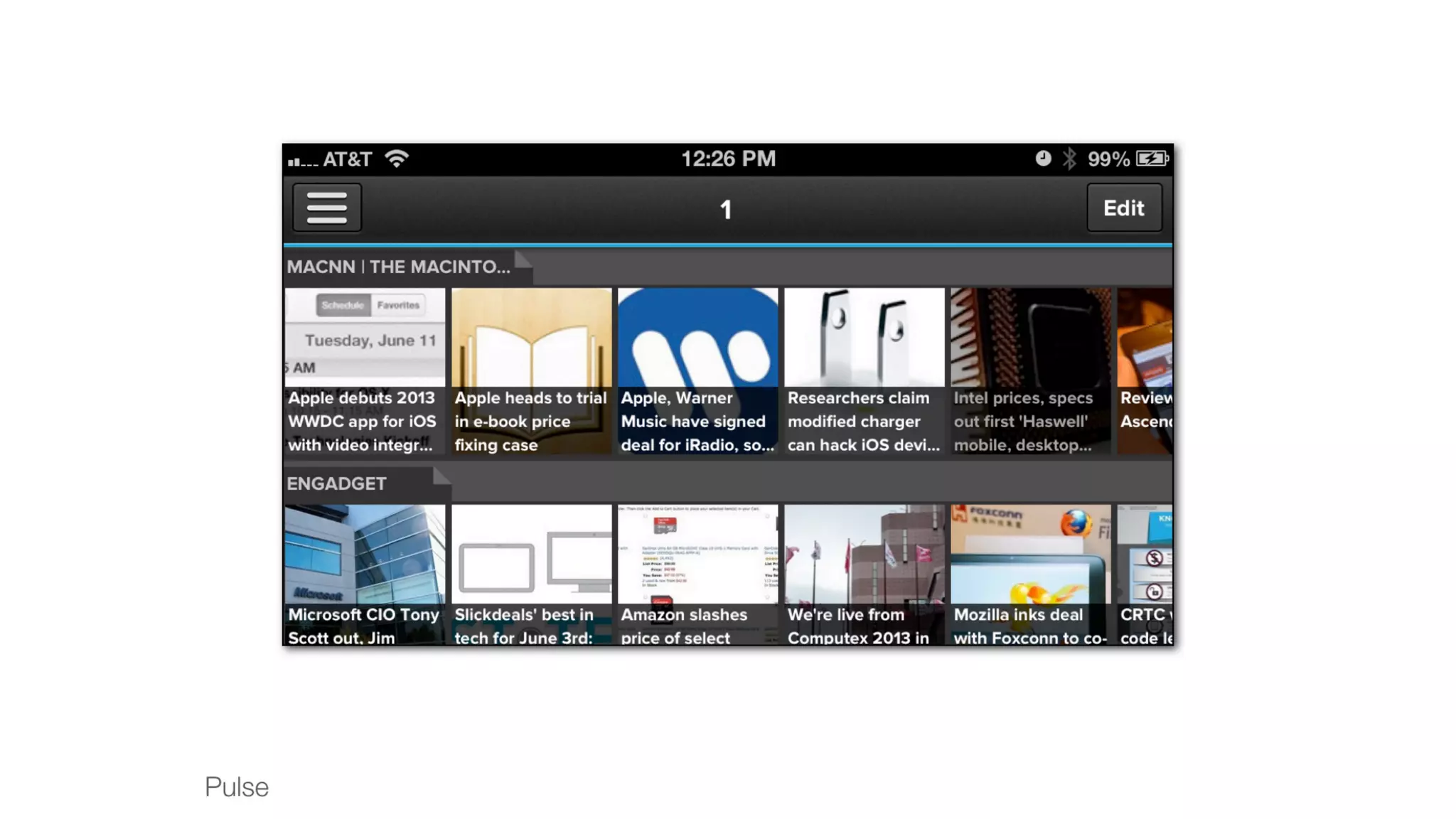Image resolution: width=1456 pixels, height=819 pixels.
Task: Tap the battery charging icon
Action: pyautogui.click(x=1152, y=159)
